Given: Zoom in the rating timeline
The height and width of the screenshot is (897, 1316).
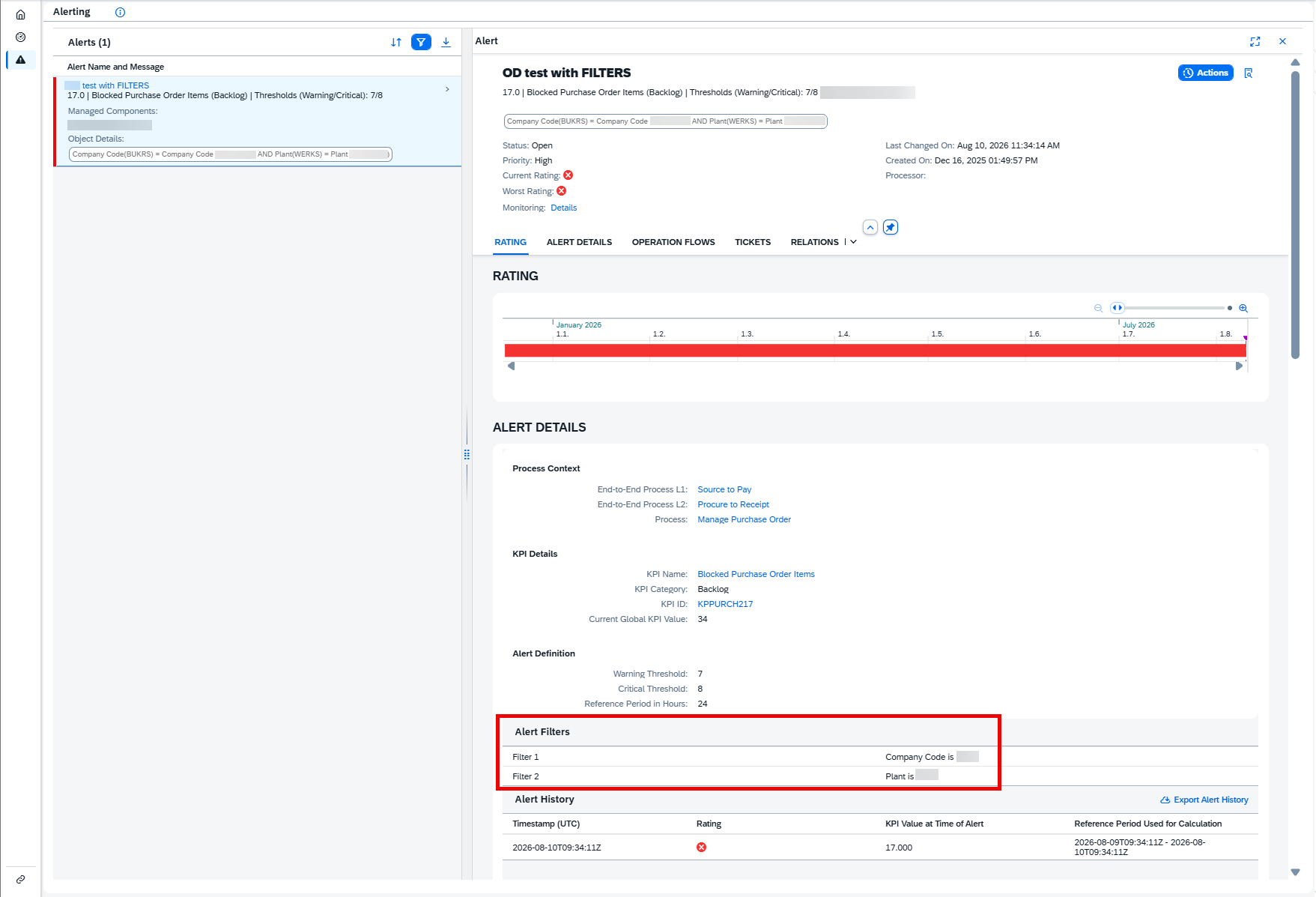Looking at the screenshot, I should coord(1243,308).
